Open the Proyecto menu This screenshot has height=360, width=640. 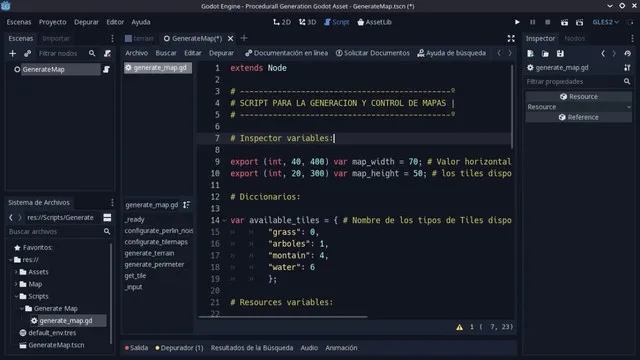(x=52, y=22)
